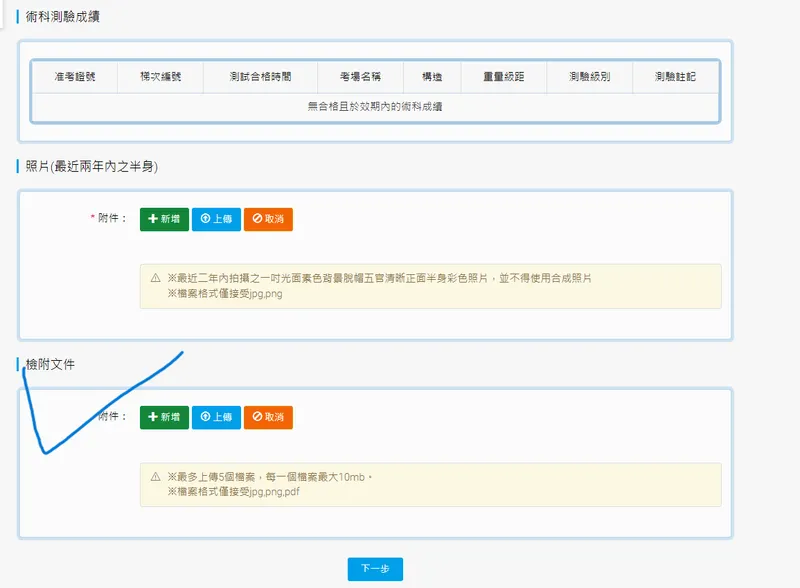Cancel attachment with 取消 under 檢附文件
This screenshot has width=800, height=588.
coord(268,417)
